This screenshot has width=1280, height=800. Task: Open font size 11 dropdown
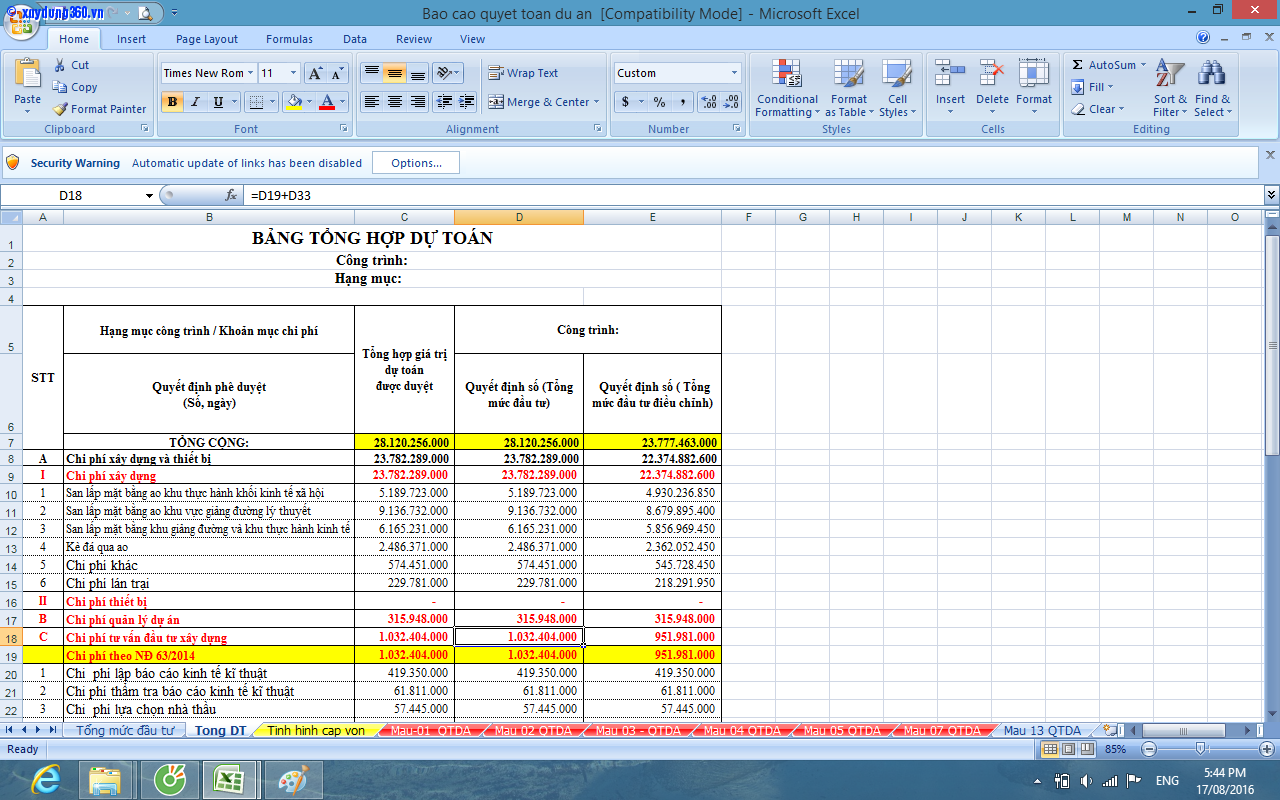click(x=294, y=73)
